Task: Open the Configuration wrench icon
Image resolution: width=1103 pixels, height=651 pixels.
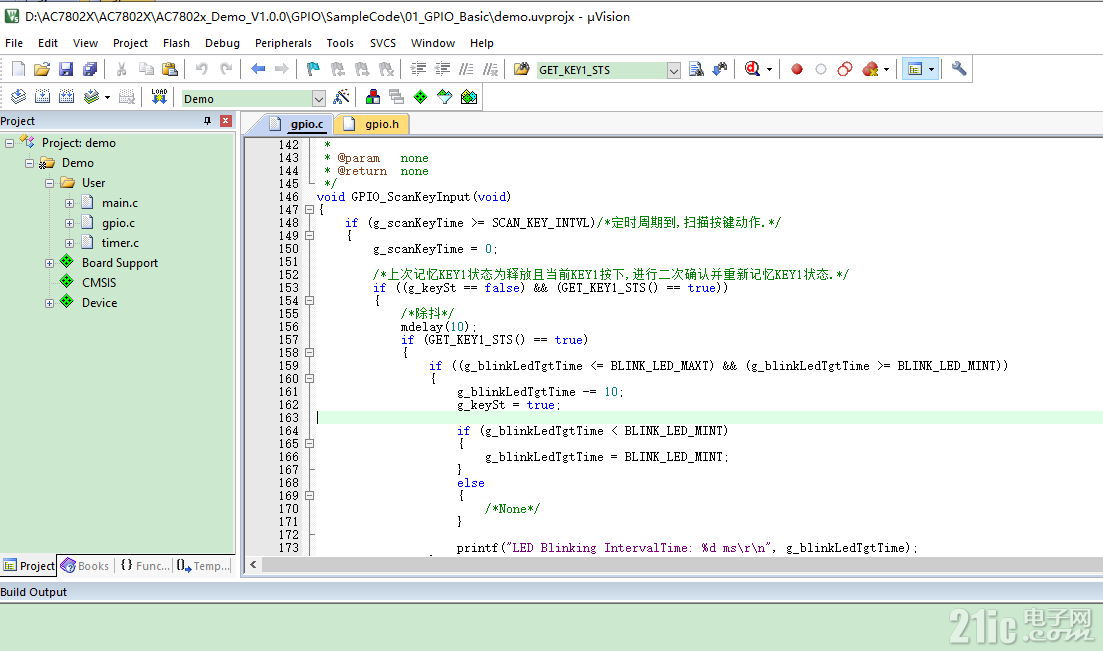Action: click(x=959, y=69)
